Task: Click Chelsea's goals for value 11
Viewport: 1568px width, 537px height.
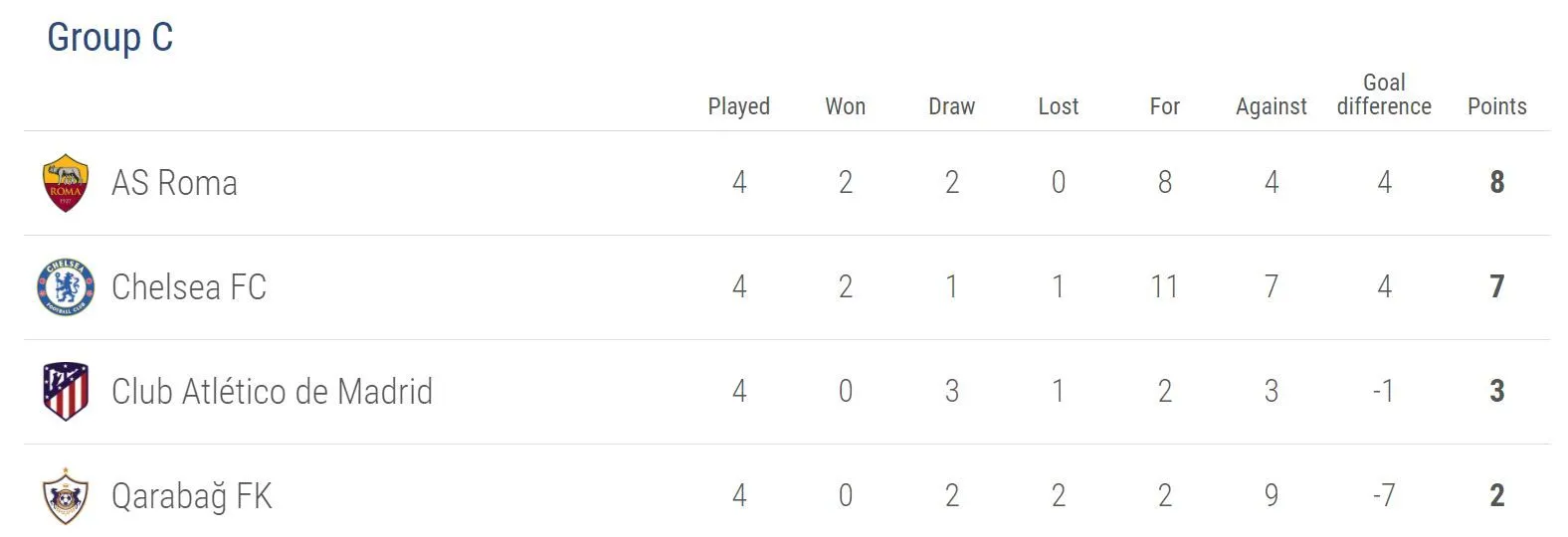Action: pos(1164,287)
